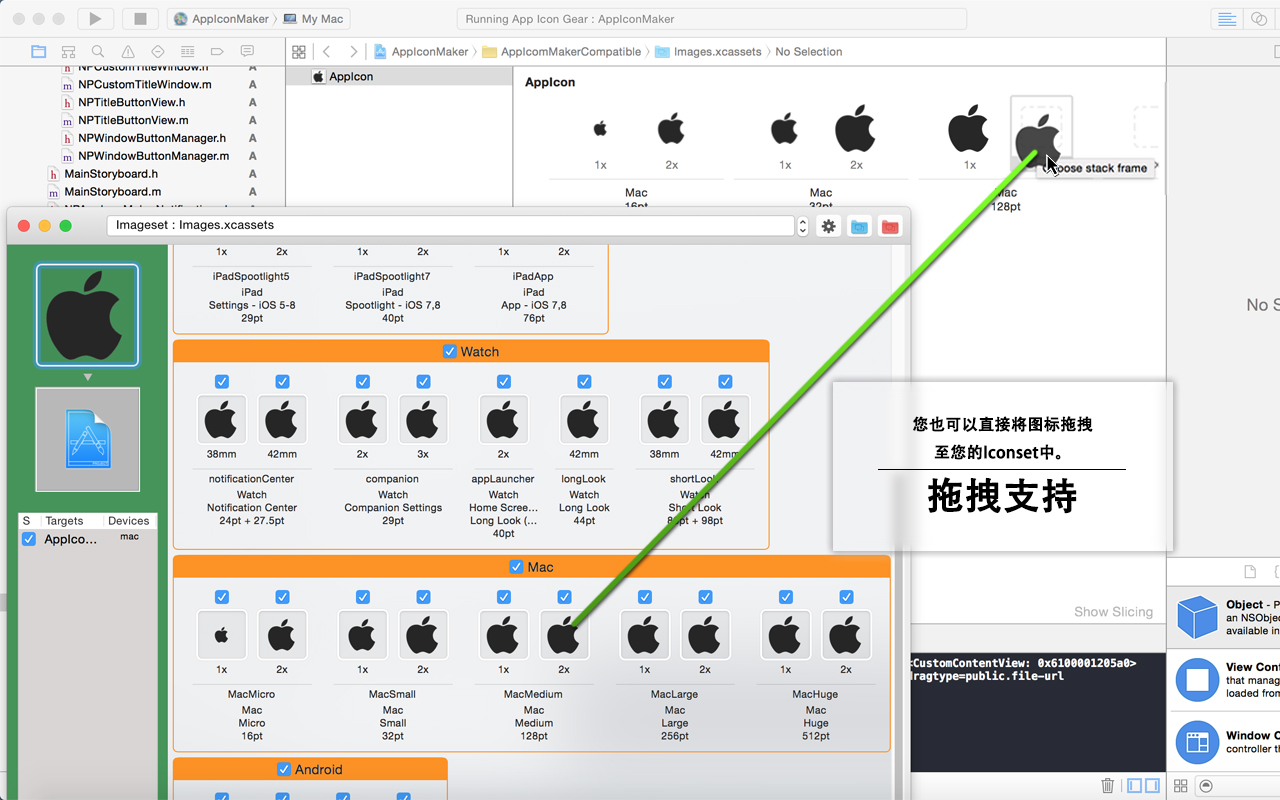Click the AppIconMaker project breadcrumb
1280x800 pixels.
point(421,52)
